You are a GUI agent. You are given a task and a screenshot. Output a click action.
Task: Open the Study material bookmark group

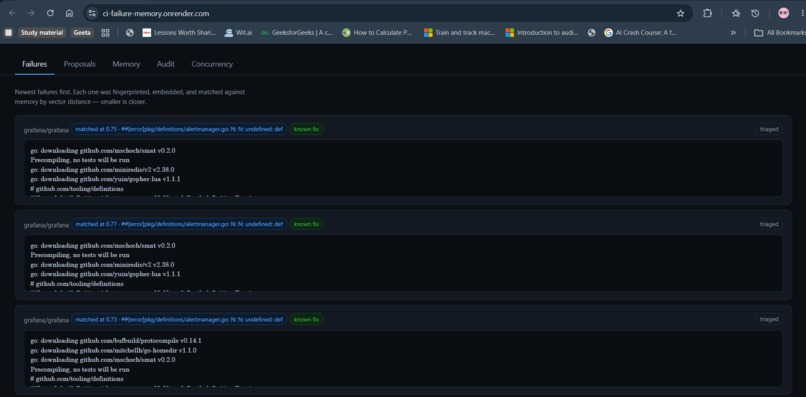[x=42, y=32]
